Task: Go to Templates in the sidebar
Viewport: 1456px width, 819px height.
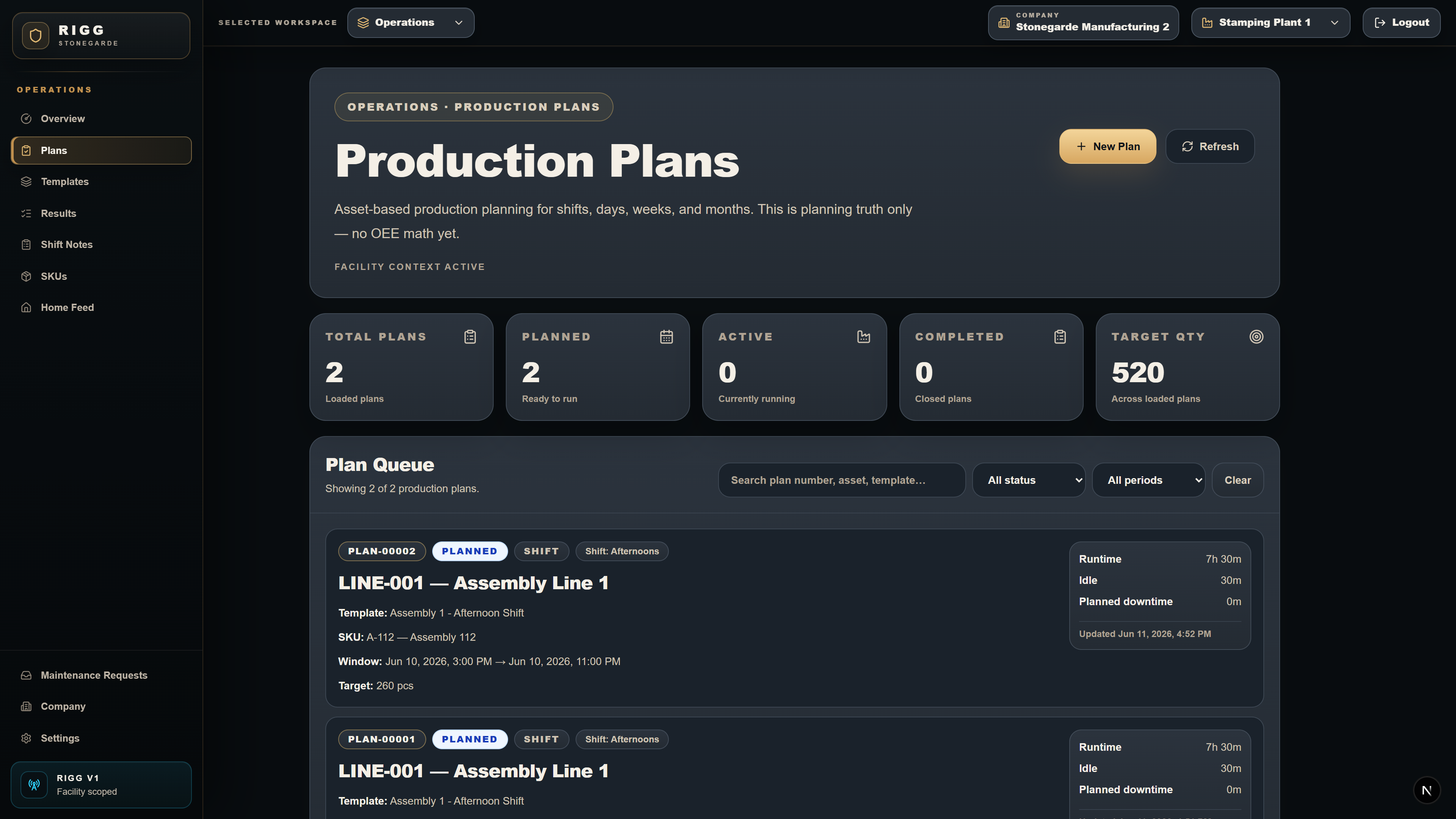Action: click(x=101, y=182)
